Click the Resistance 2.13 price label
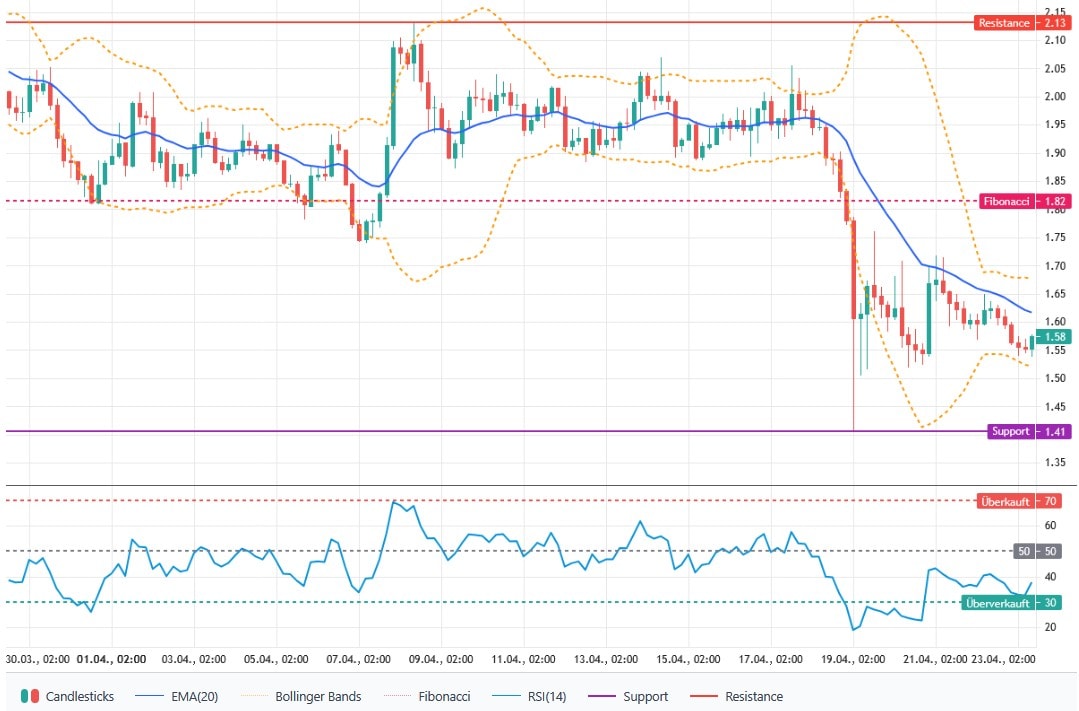Viewport: 1079px width, 711px height. pyautogui.click(x=1016, y=23)
